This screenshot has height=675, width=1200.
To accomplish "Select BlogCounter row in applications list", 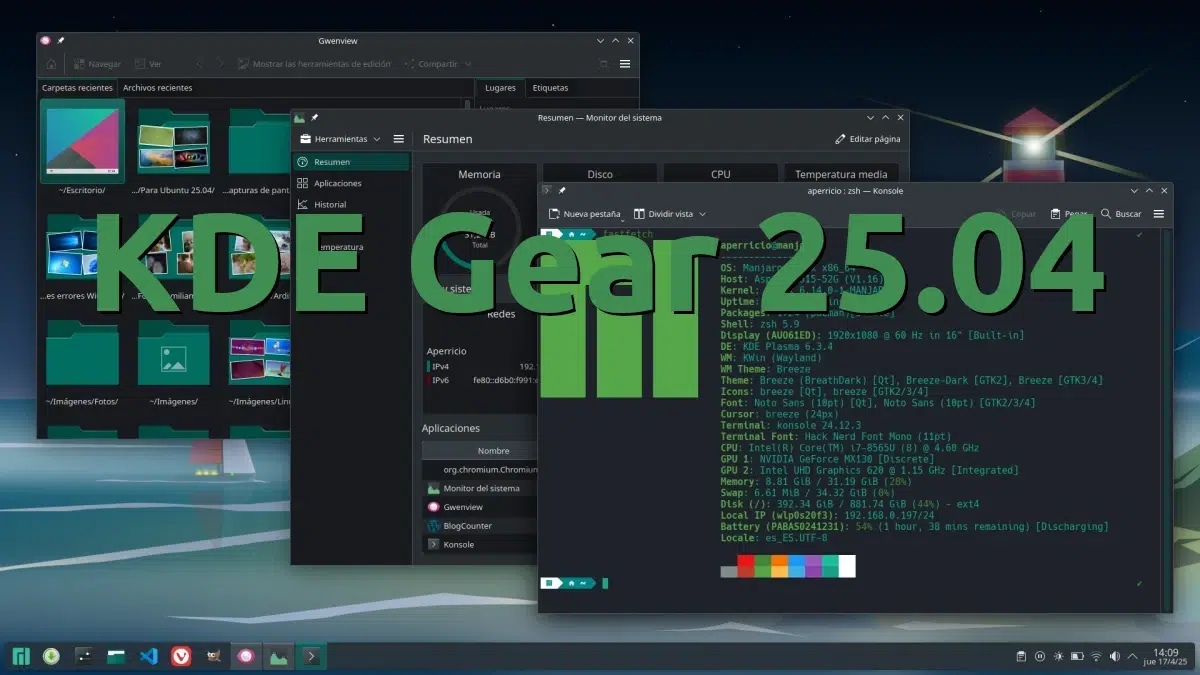I will tap(481, 526).
